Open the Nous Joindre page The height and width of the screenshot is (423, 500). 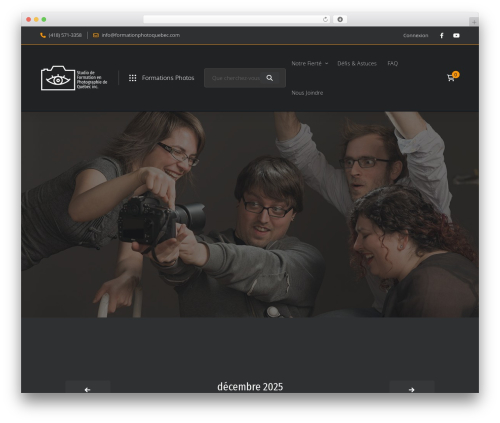307,93
